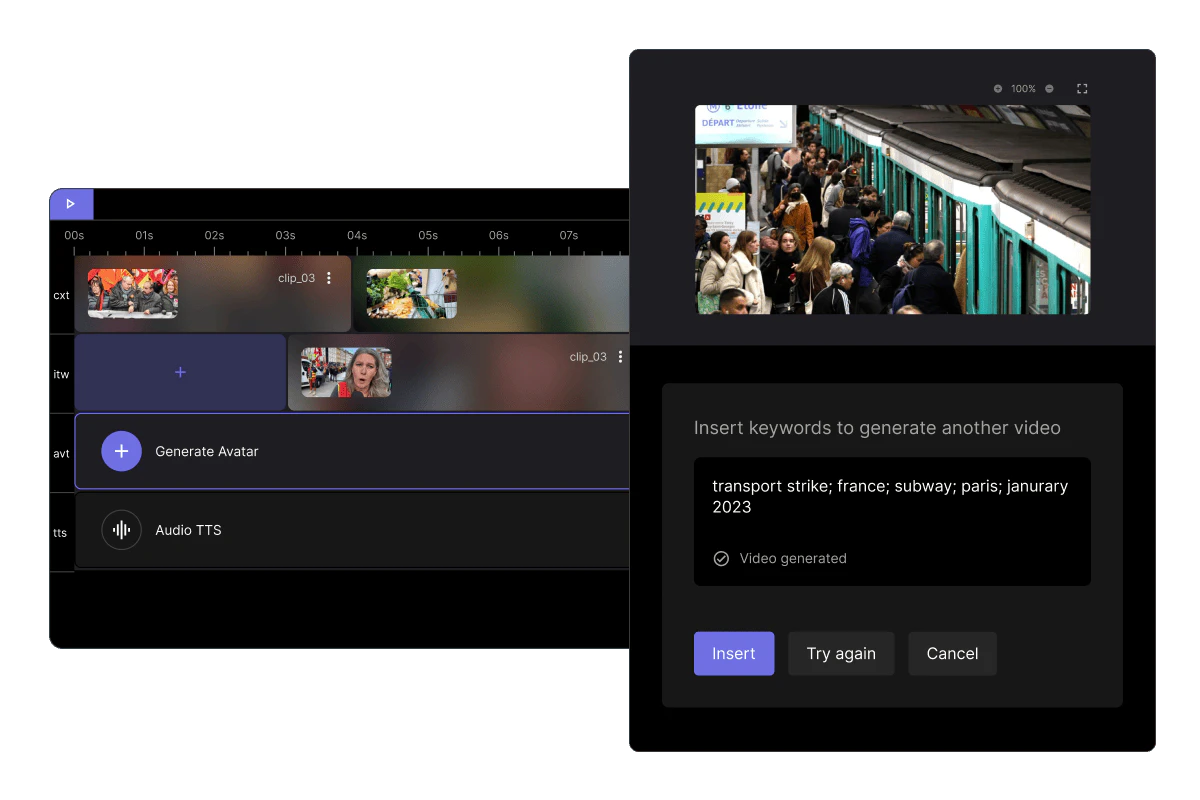Click the checkmark next to Video generated
This screenshot has width=1200, height=800.
tap(721, 558)
